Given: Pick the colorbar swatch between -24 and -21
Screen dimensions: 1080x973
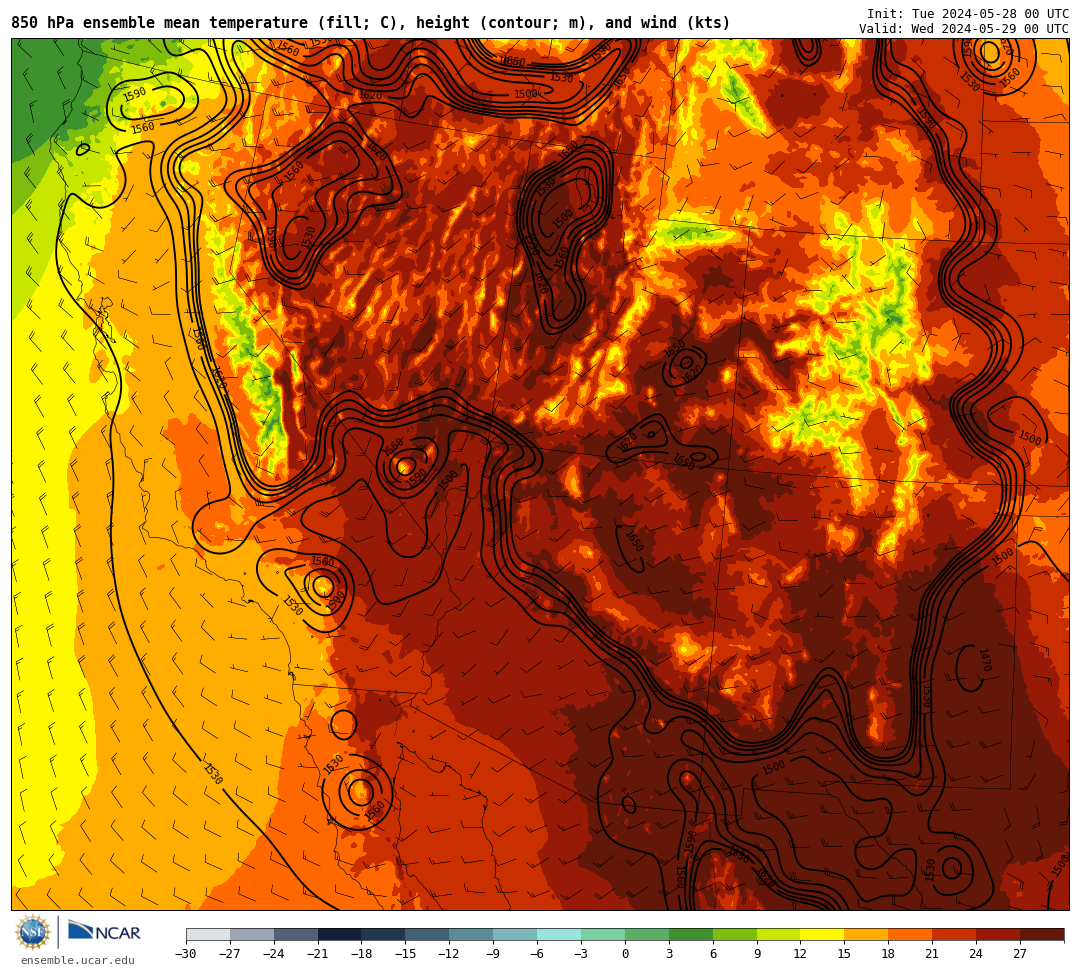Looking at the screenshot, I should (x=296, y=934).
